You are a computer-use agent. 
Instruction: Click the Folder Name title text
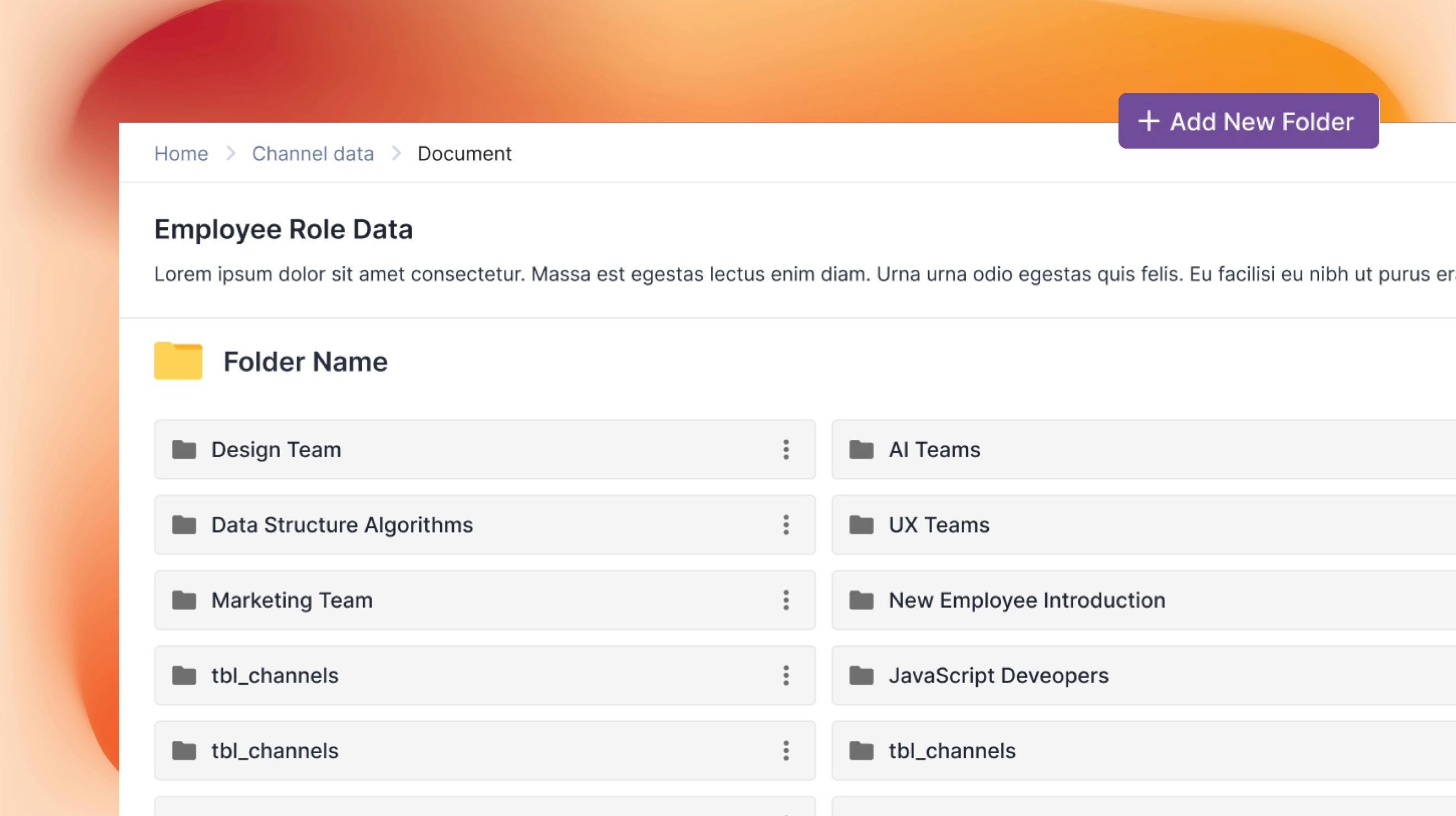click(306, 362)
